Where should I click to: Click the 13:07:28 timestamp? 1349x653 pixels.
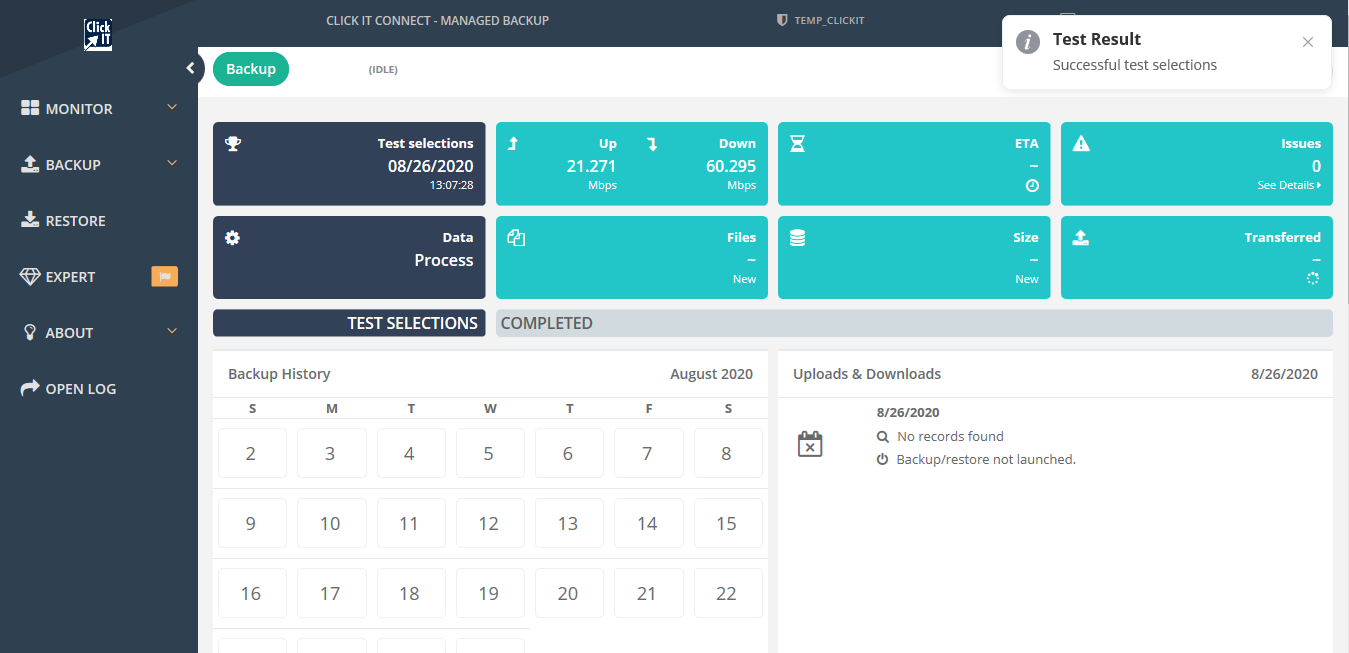(x=452, y=185)
